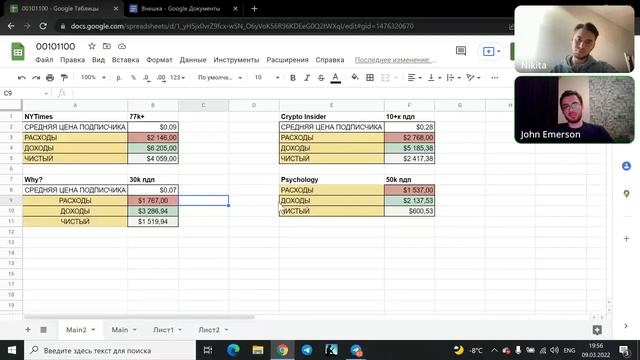The image size is (640, 360).
Task: Open the Maps side panel icon
Action: [x=627, y=194]
